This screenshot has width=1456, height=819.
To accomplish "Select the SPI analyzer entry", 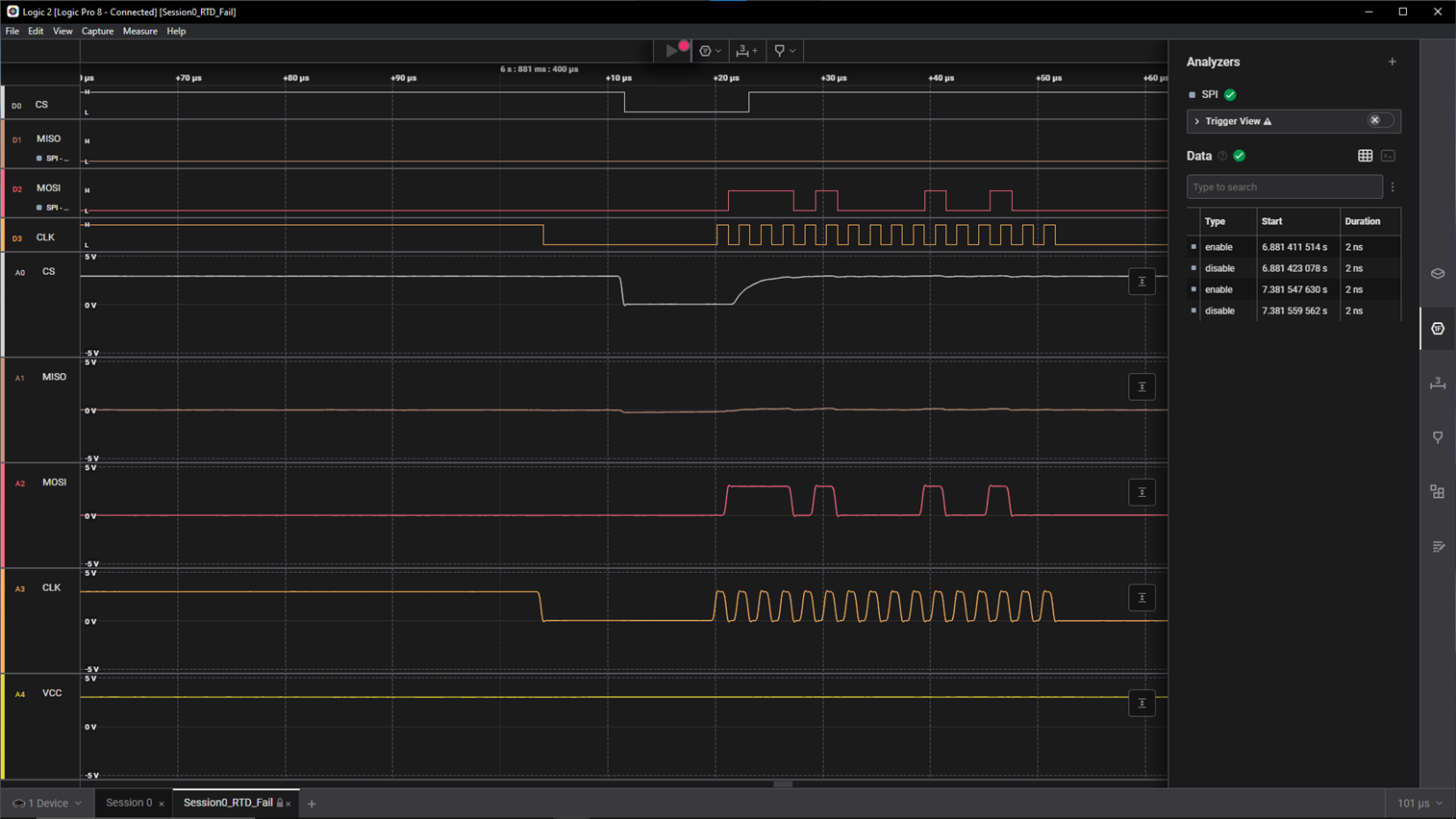I will click(x=1210, y=94).
